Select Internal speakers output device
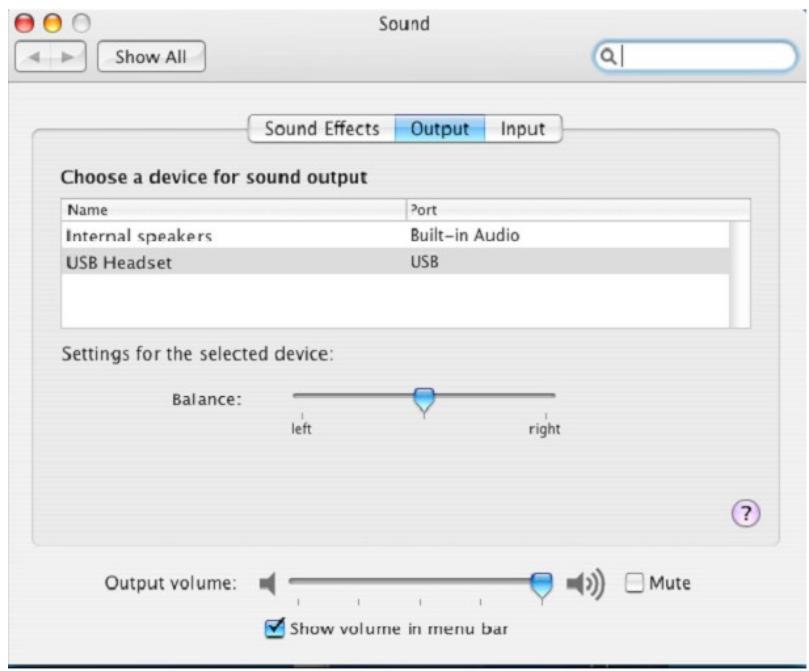 click(x=139, y=236)
